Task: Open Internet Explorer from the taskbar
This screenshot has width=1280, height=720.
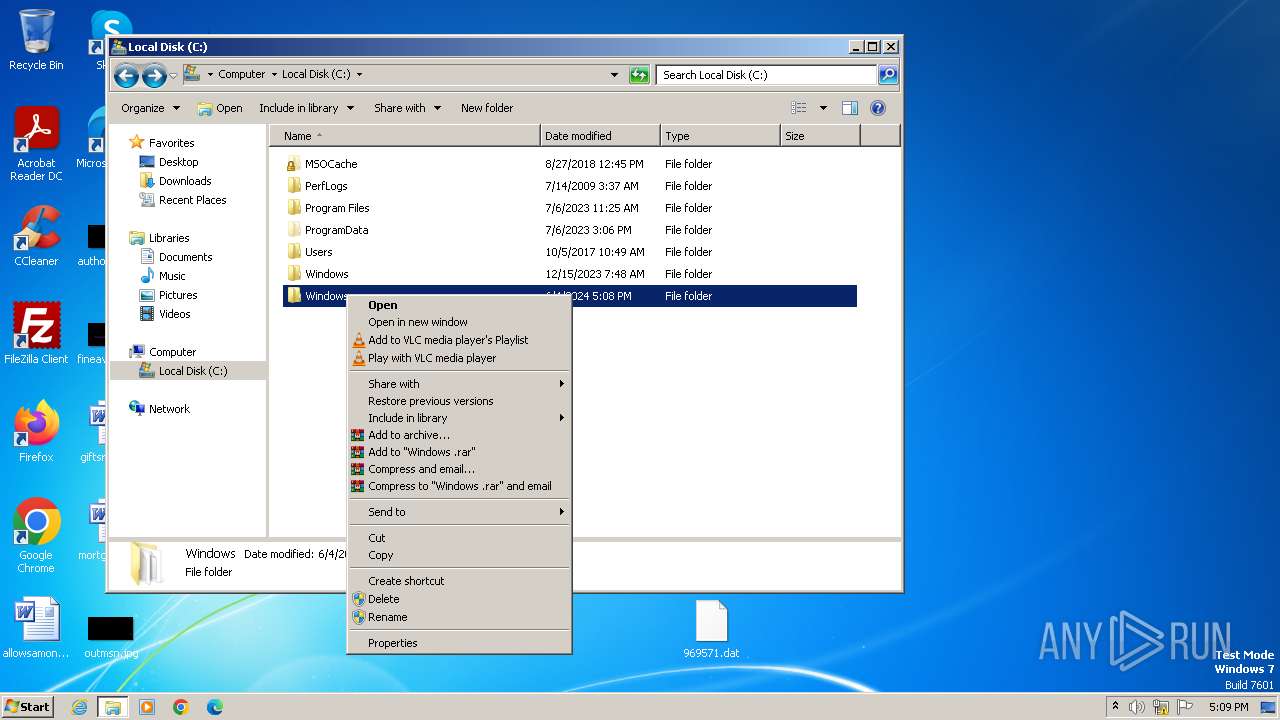Action: coord(80,707)
